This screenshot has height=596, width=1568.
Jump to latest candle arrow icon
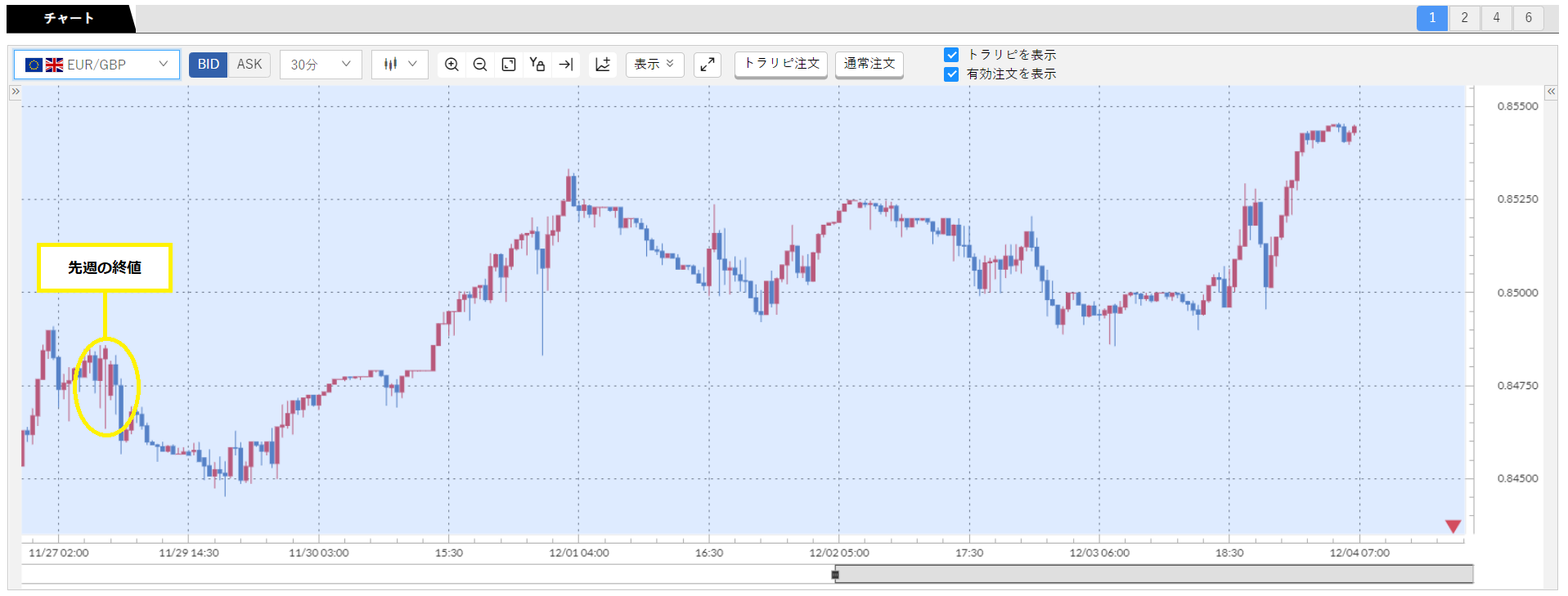(x=566, y=65)
